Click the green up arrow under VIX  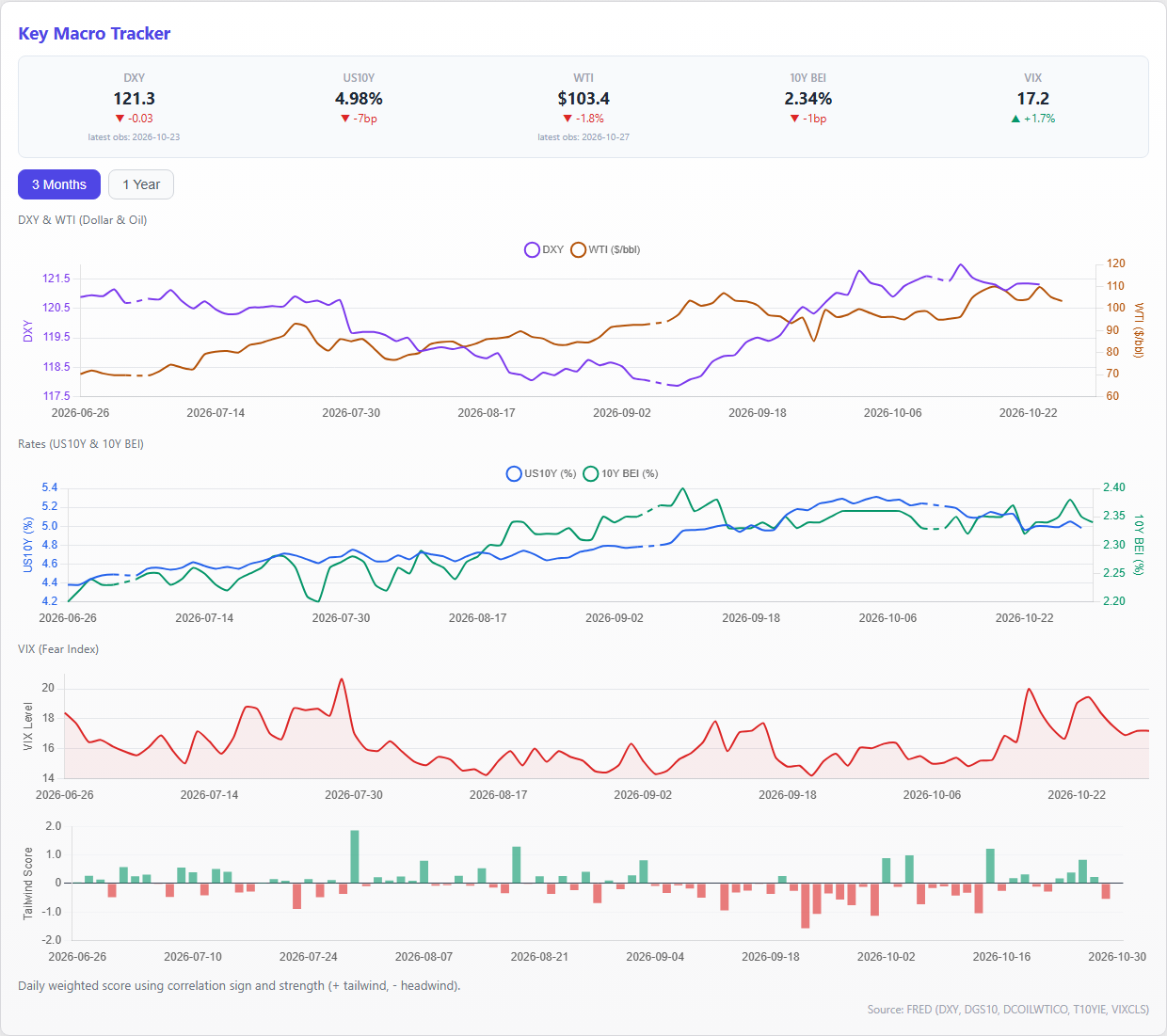click(x=1015, y=119)
